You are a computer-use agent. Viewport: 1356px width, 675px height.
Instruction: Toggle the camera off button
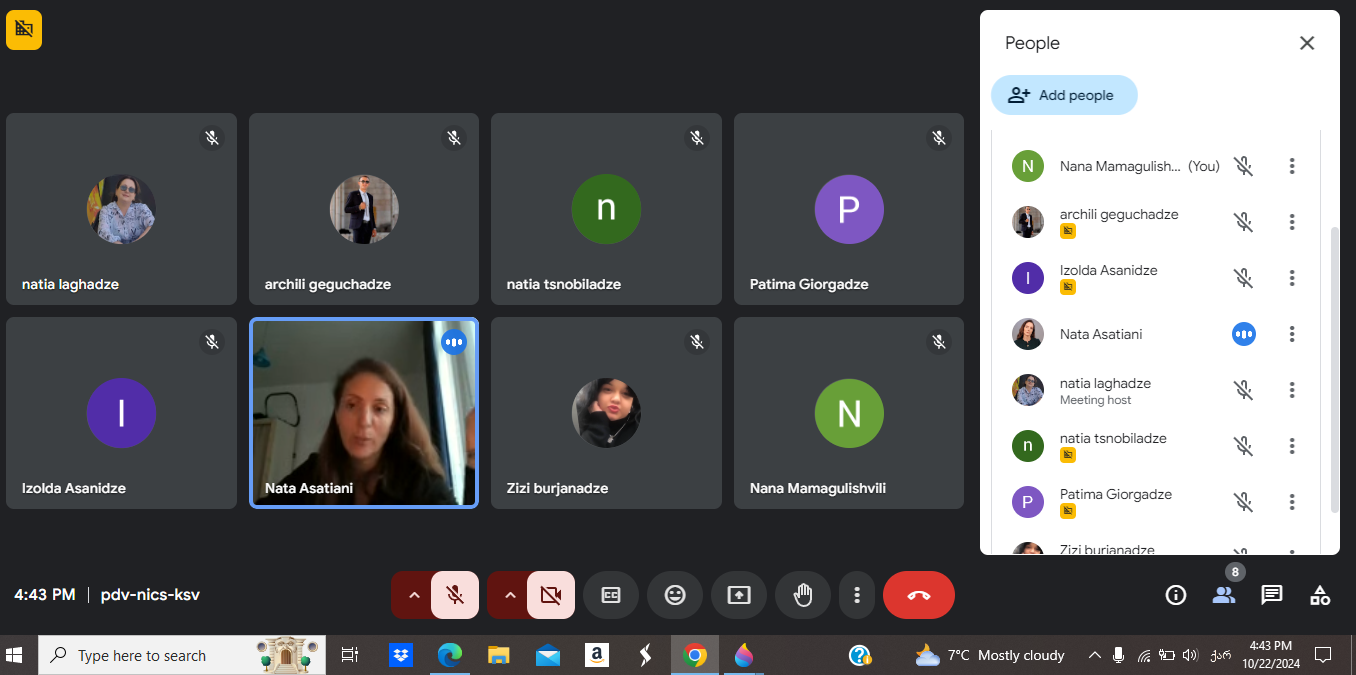click(x=550, y=595)
